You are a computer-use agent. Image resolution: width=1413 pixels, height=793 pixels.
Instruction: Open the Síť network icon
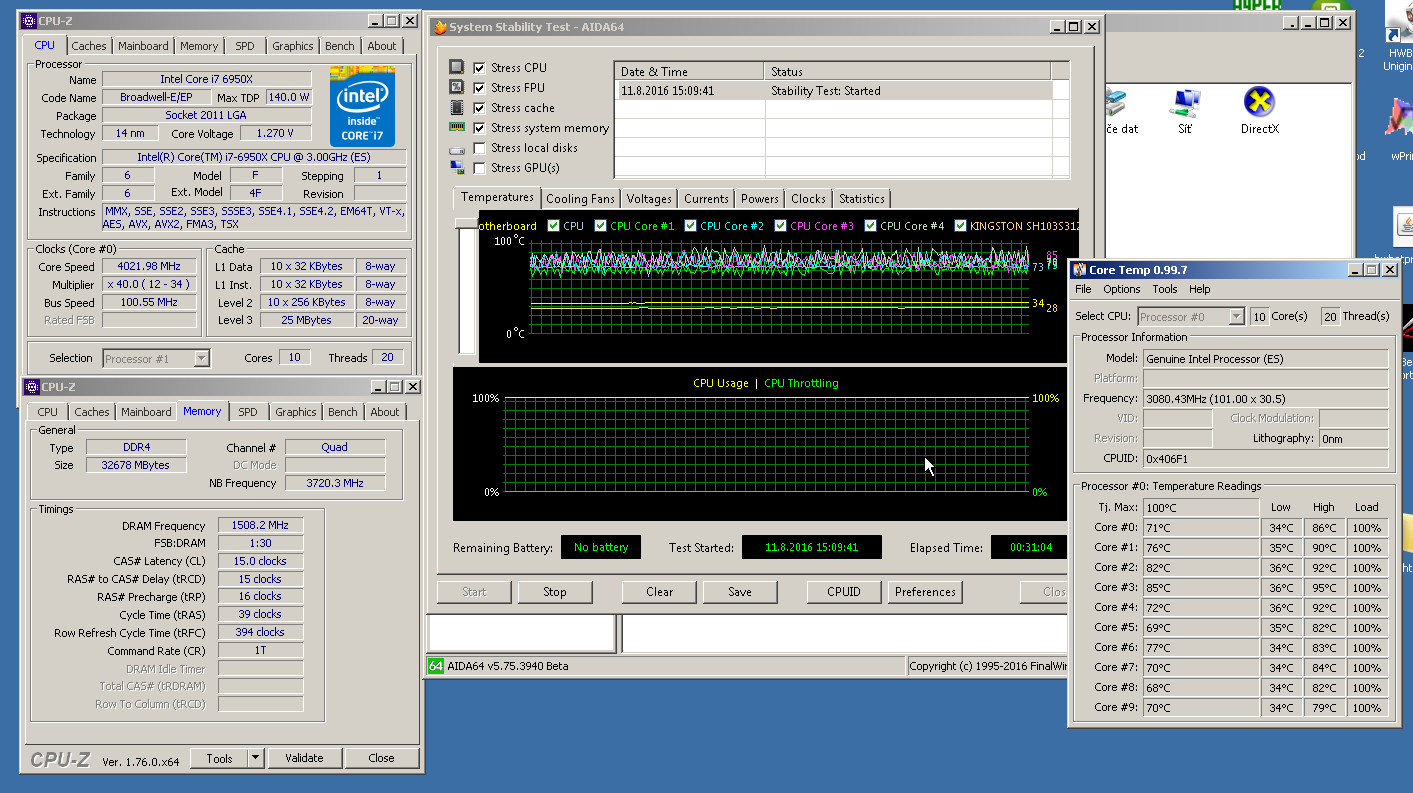point(1186,102)
